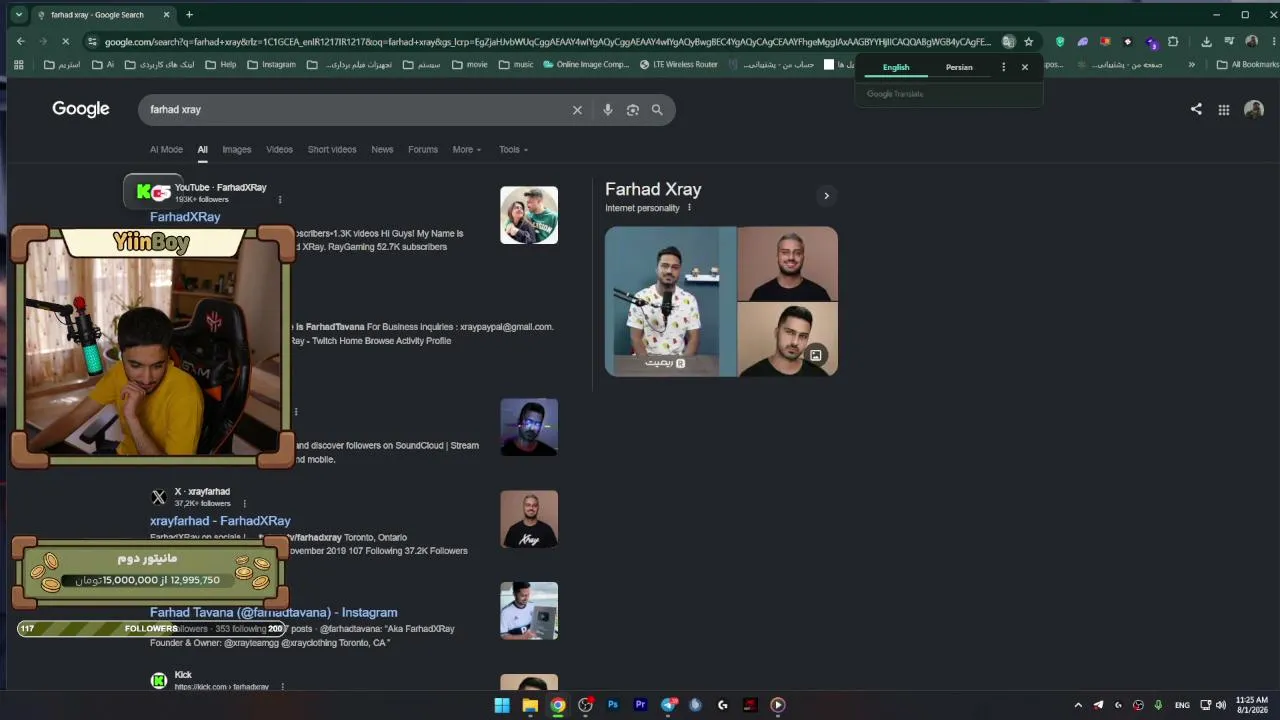The height and width of the screenshot is (720, 1280).
Task: Open the Instagram bookmark folder
Action: coord(271,65)
